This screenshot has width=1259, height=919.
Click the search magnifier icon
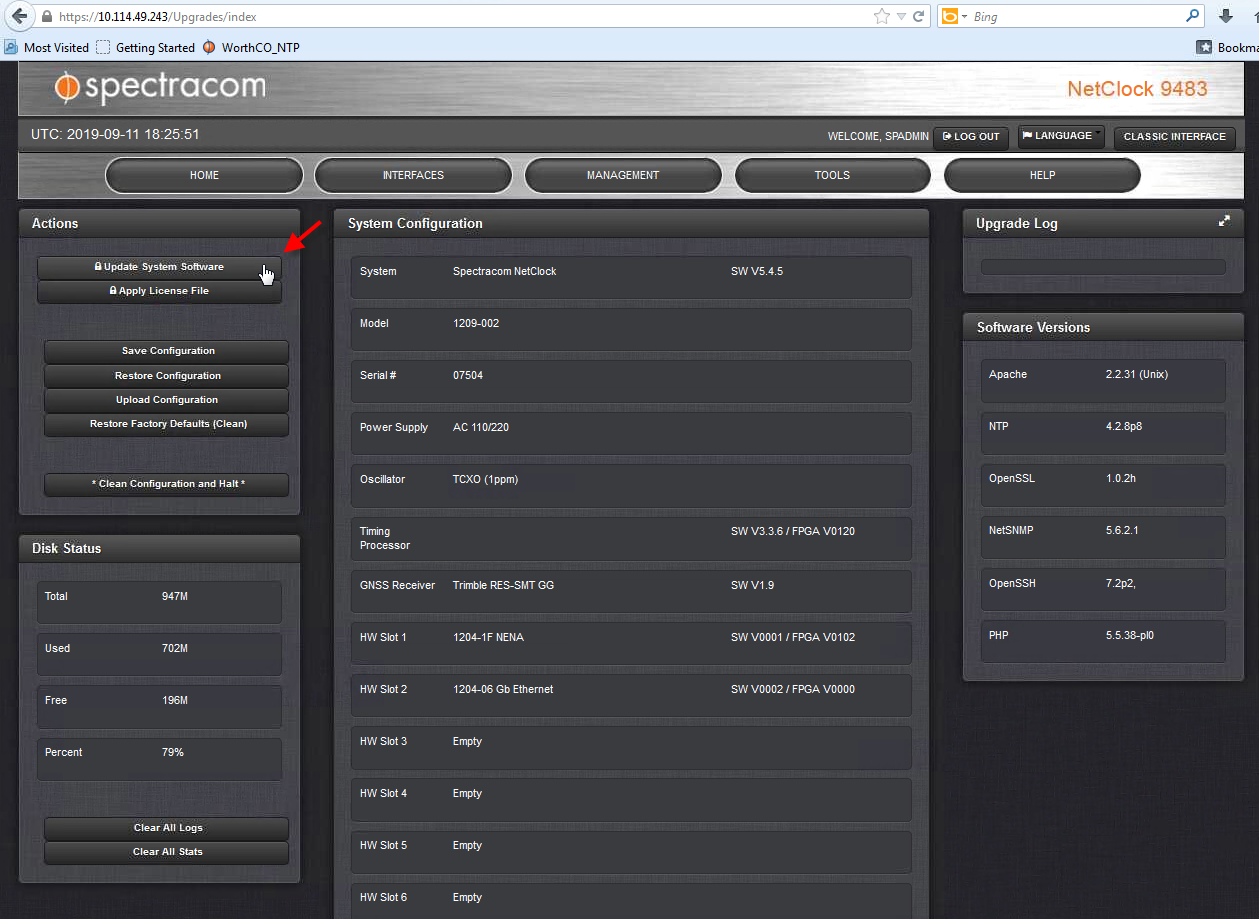coord(1192,16)
